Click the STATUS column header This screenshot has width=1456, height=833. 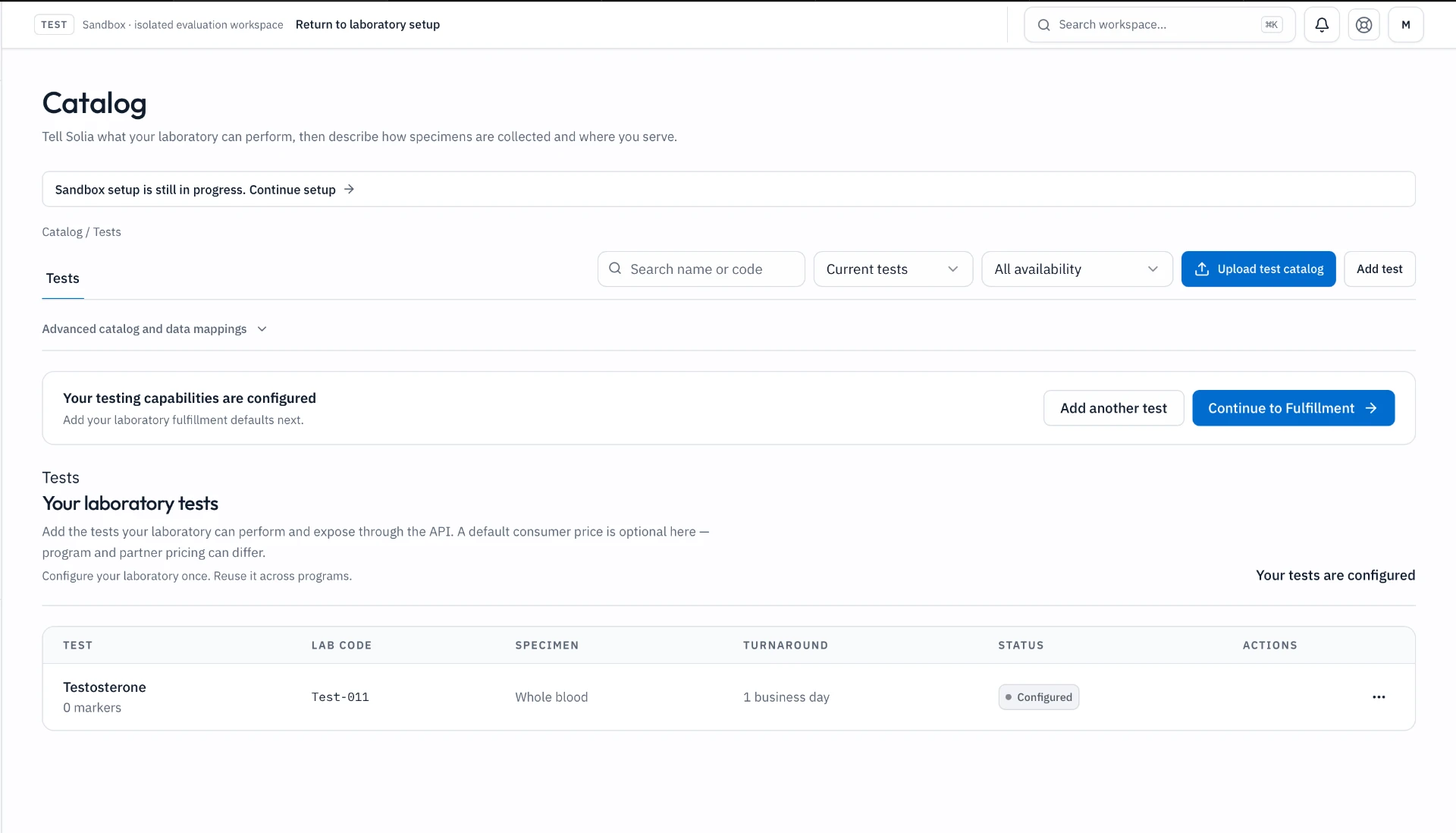1021,646
